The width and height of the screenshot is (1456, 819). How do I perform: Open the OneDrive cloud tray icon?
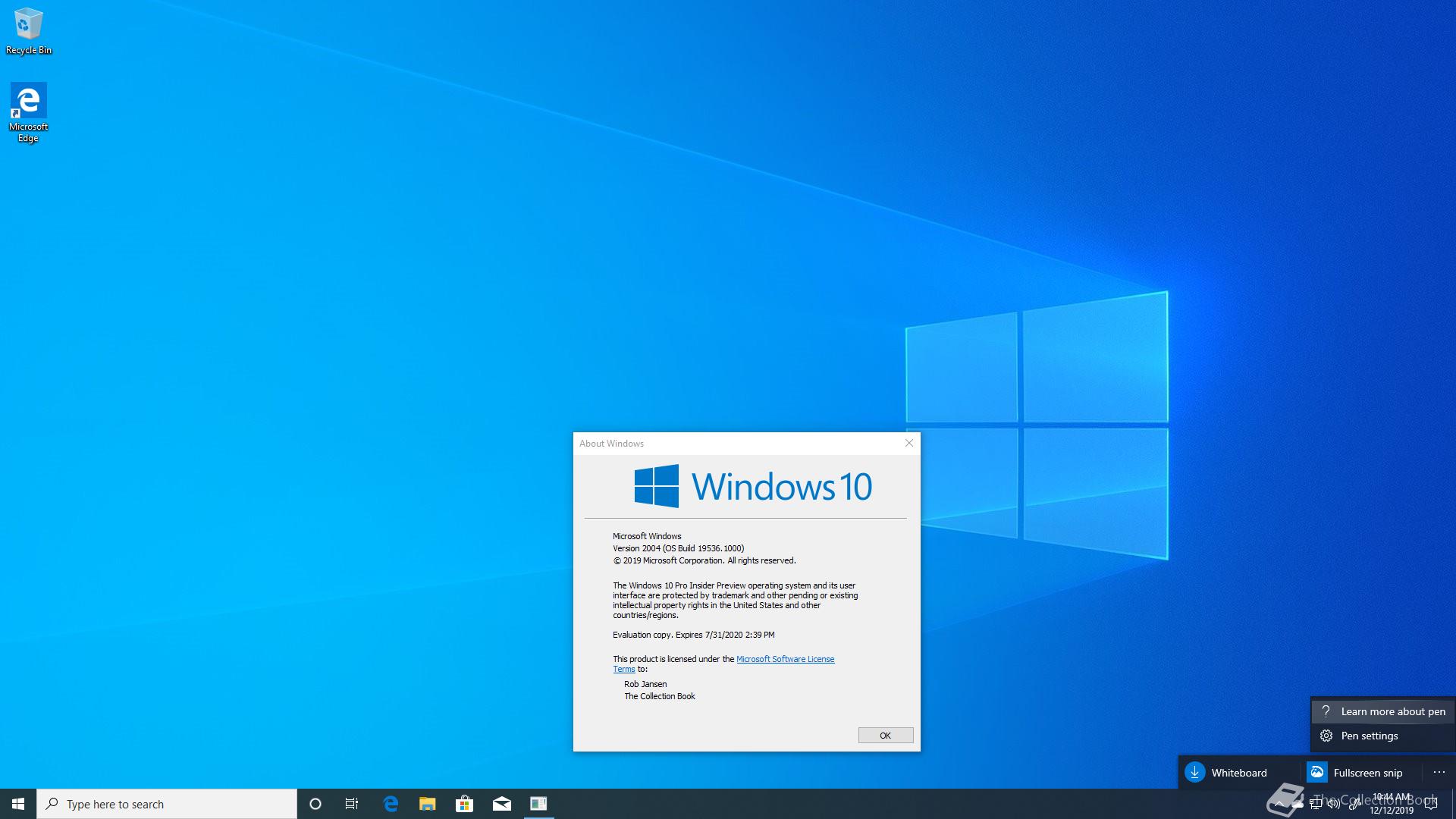coord(1297,805)
